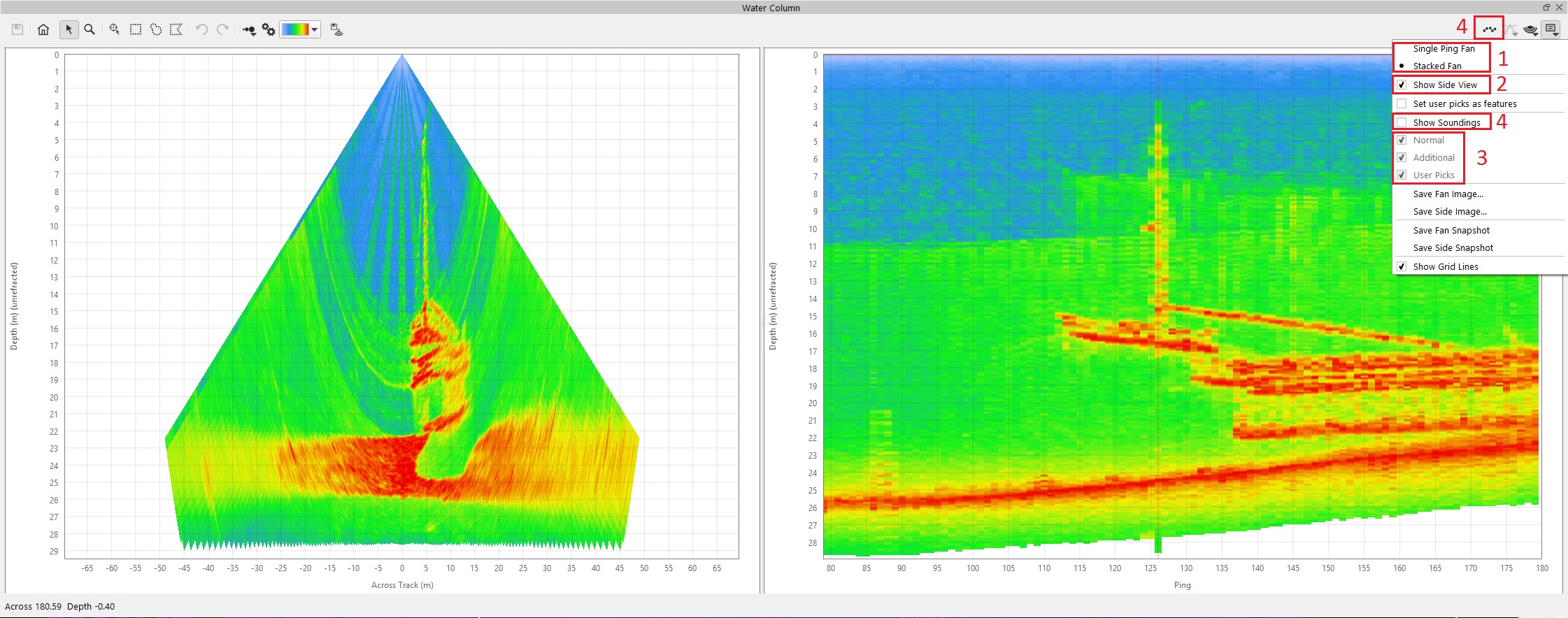
Task: Open the double-gear settings icon
Action: (269, 29)
